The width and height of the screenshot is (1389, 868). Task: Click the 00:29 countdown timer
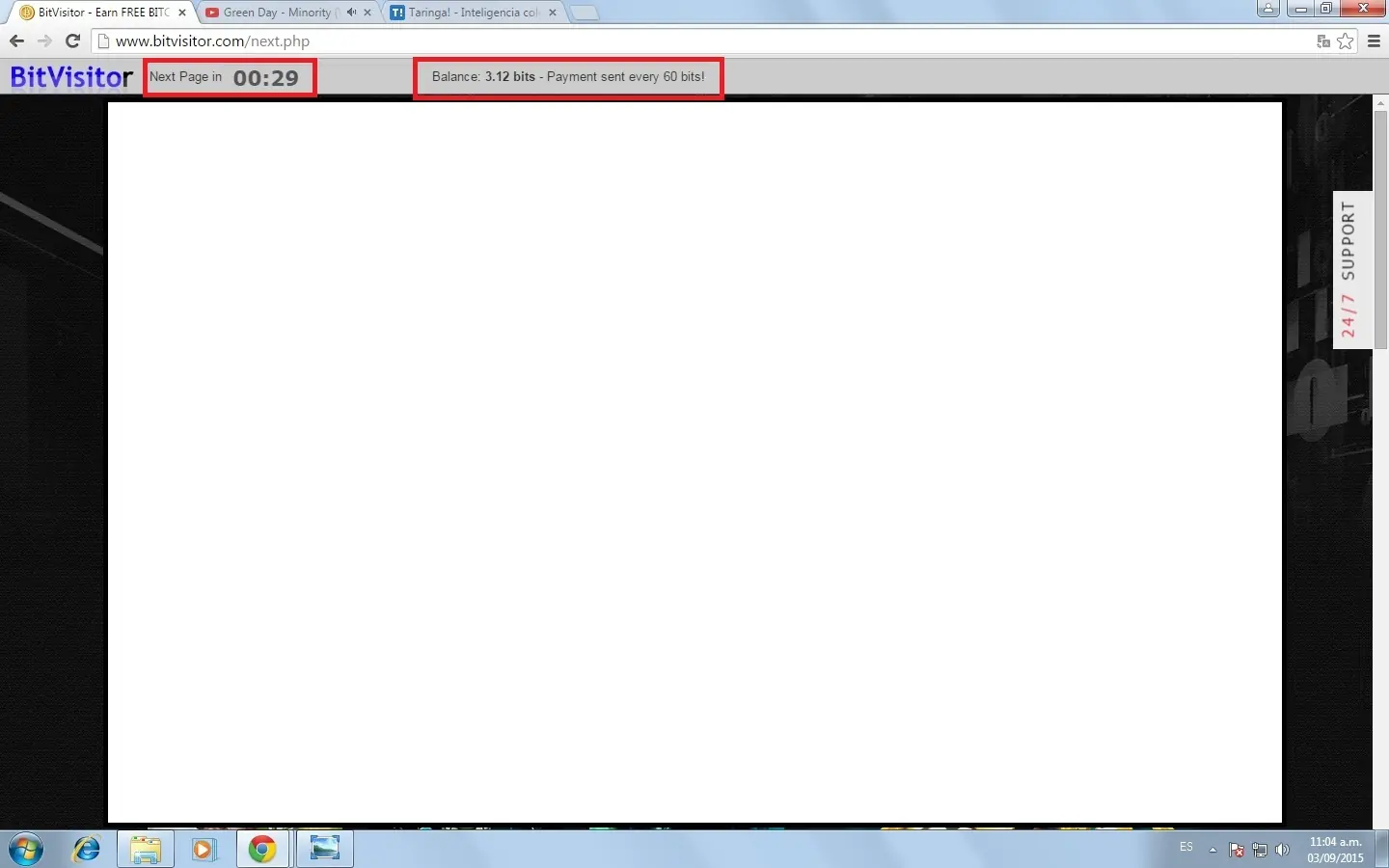point(266,78)
